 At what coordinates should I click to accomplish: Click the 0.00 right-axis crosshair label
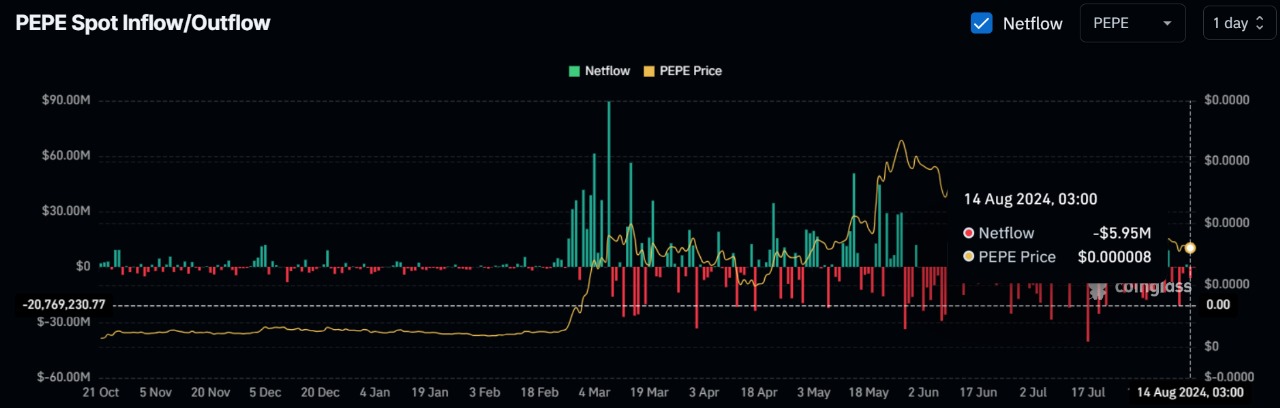1219,304
